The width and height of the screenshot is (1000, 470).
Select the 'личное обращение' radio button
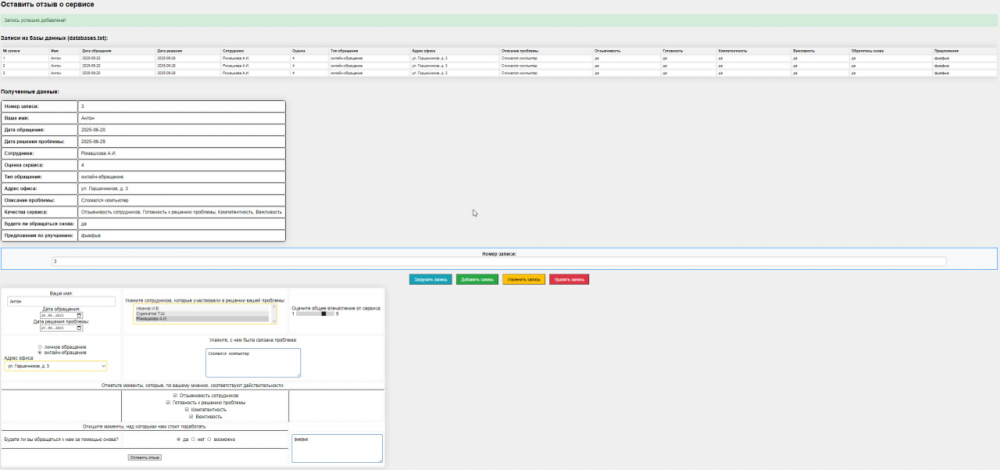pyautogui.click(x=41, y=347)
